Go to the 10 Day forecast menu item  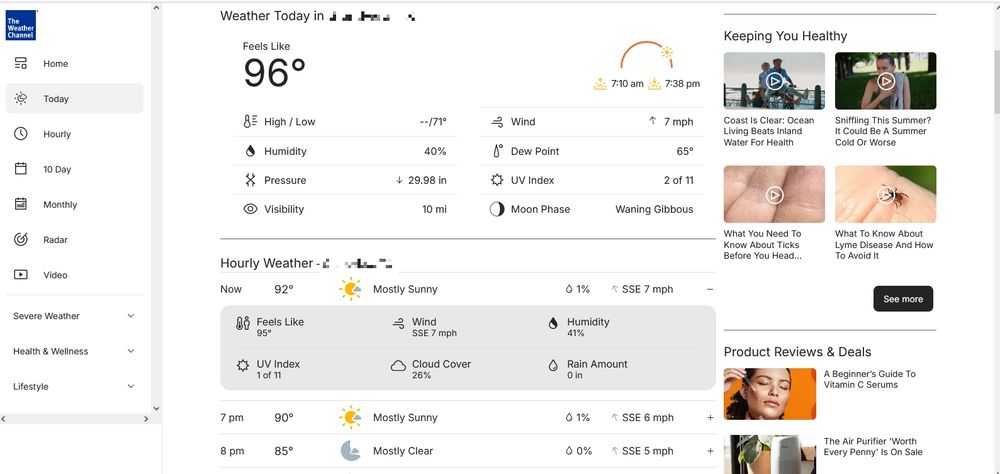[x=75, y=169]
